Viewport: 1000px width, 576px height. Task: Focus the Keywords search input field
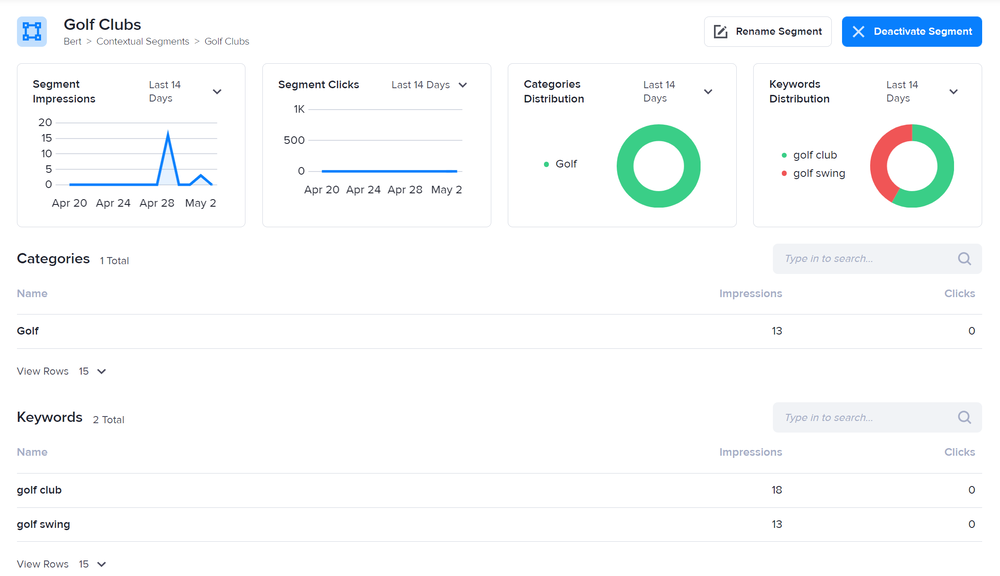coord(860,418)
